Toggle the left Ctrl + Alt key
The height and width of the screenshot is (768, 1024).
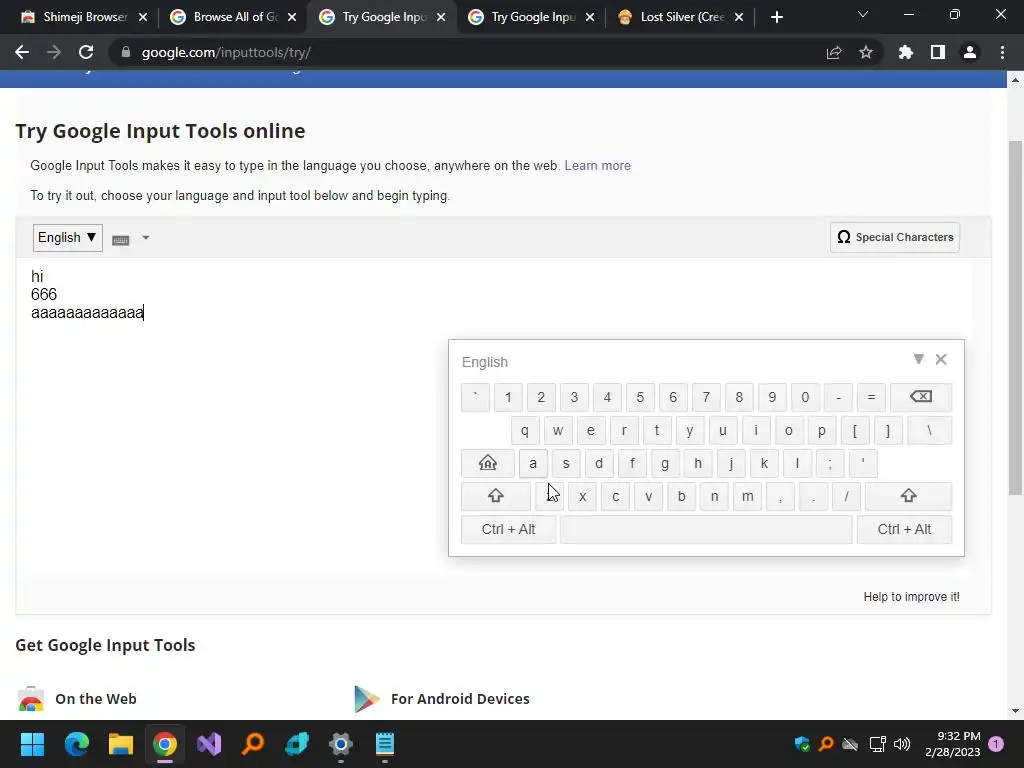click(x=508, y=530)
